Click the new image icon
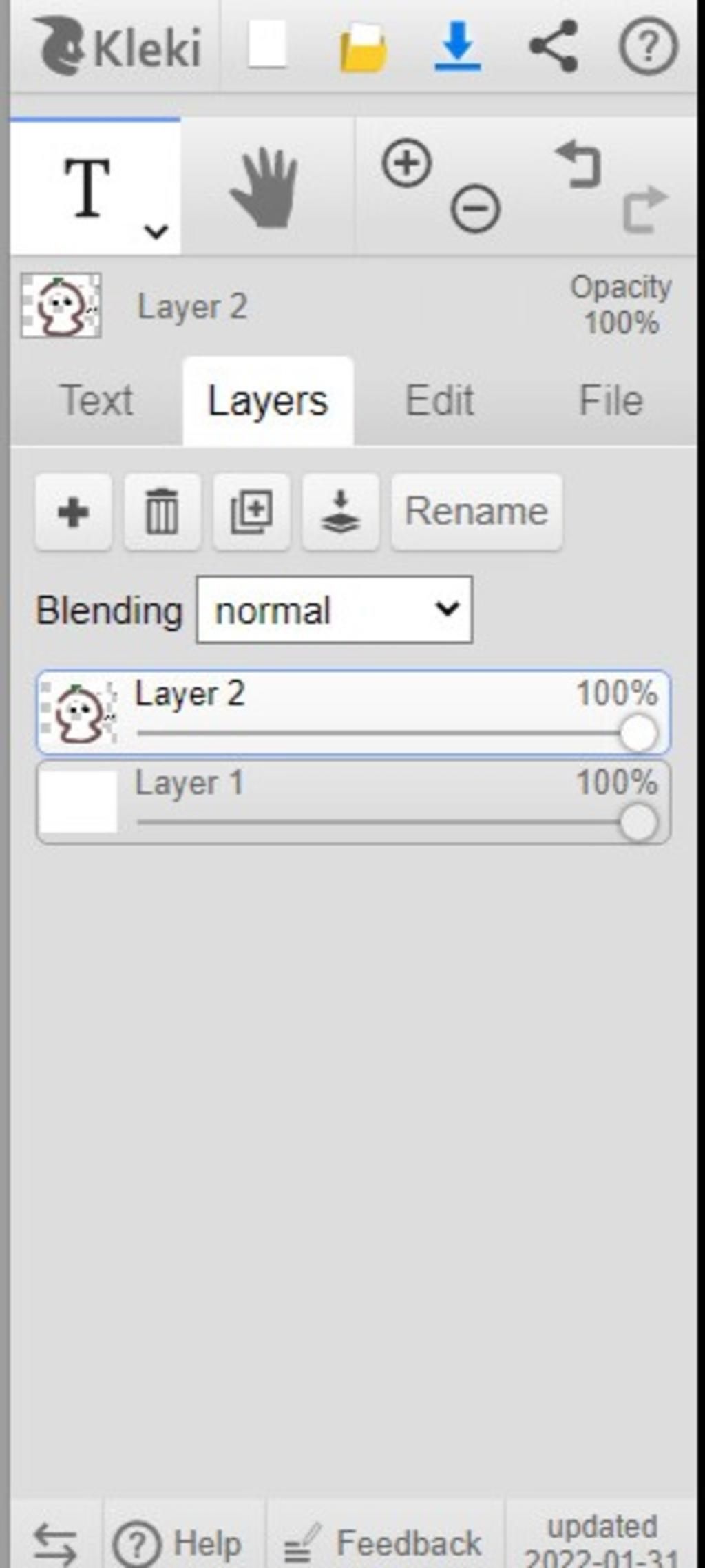This screenshot has width=705, height=1568. (x=266, y=45)
